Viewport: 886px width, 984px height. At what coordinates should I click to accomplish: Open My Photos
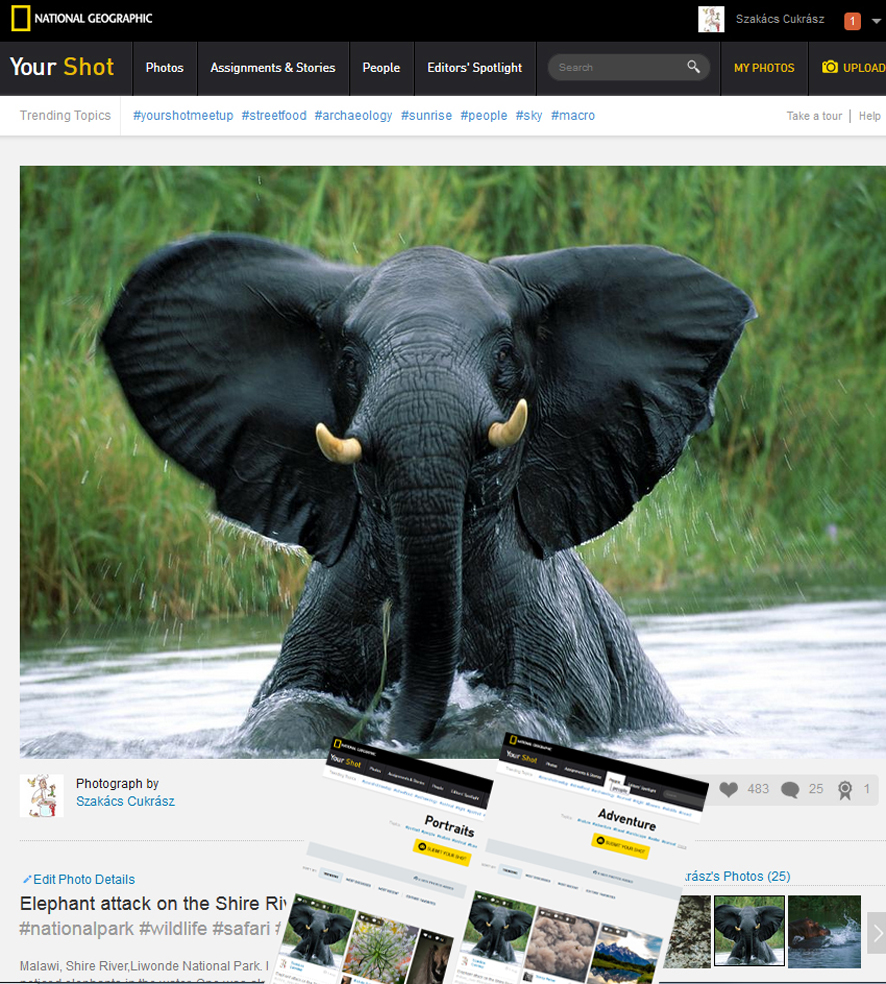click(x=764, y=68)
